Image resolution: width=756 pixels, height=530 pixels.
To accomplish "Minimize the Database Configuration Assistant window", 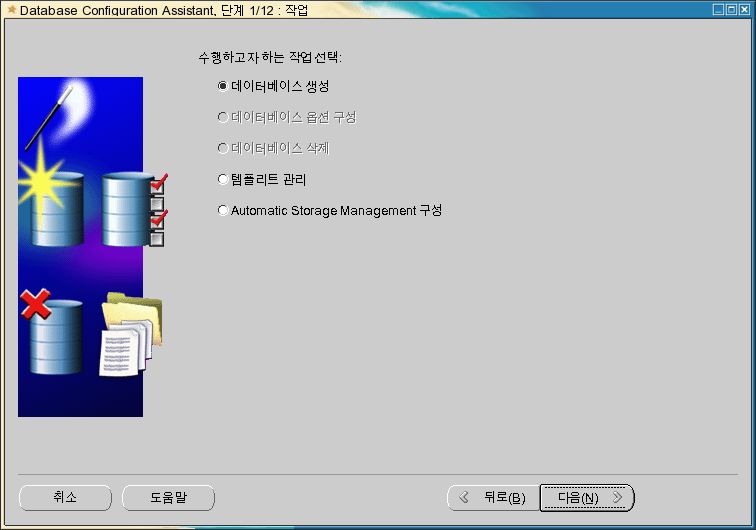I will tap(718, 9).
